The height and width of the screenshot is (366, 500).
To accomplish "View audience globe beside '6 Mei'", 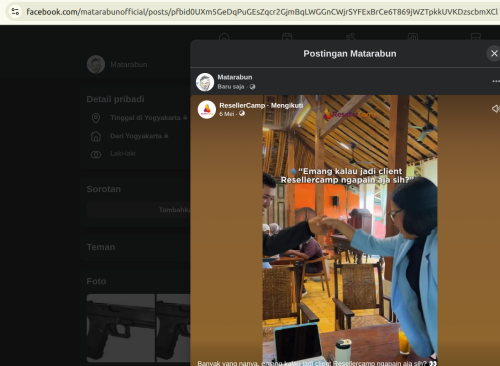I will coord(242,114).
